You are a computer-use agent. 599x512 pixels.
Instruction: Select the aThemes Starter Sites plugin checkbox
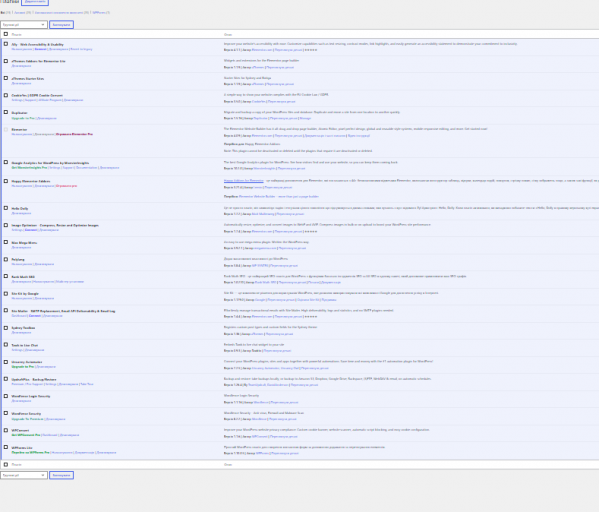6,78
